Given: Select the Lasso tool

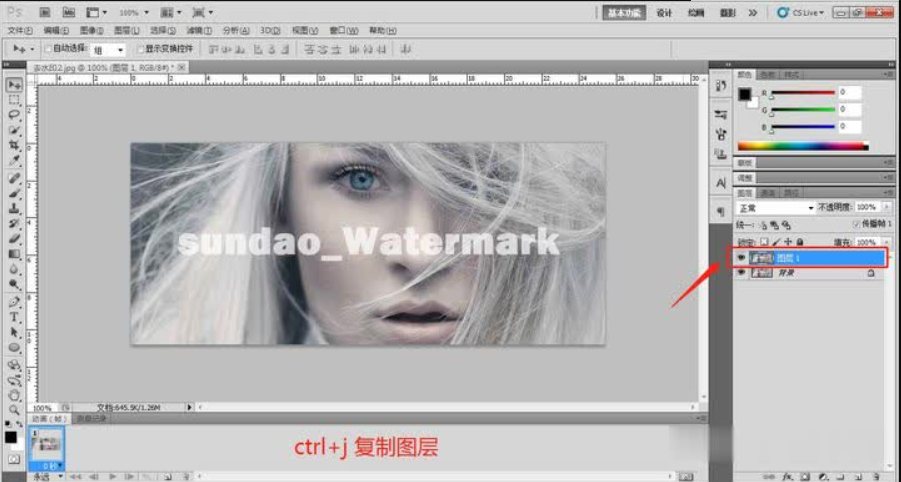Looking at the screenshot, I should [x=14, y=115].
